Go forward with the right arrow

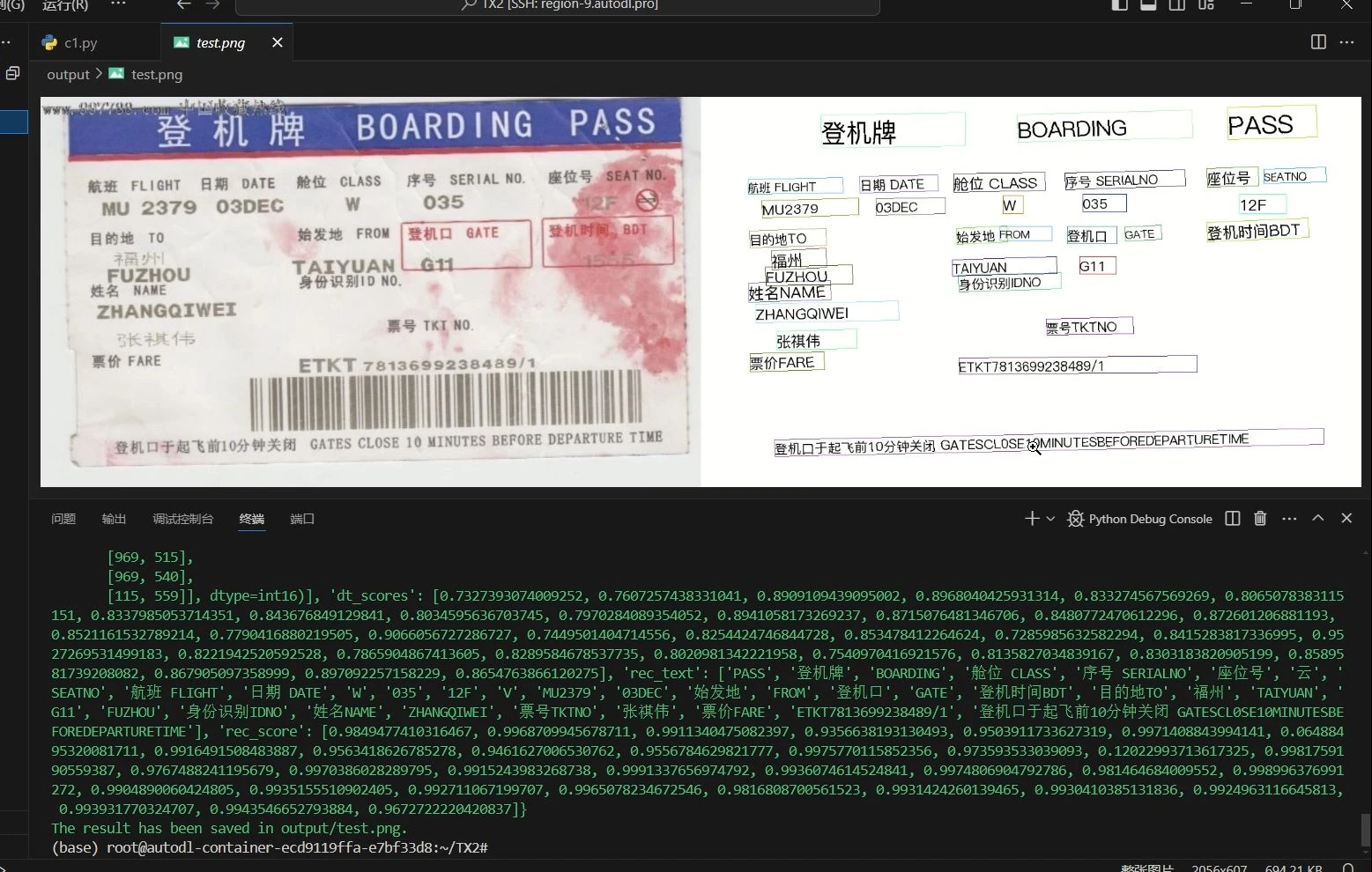(x=212, y=4)
